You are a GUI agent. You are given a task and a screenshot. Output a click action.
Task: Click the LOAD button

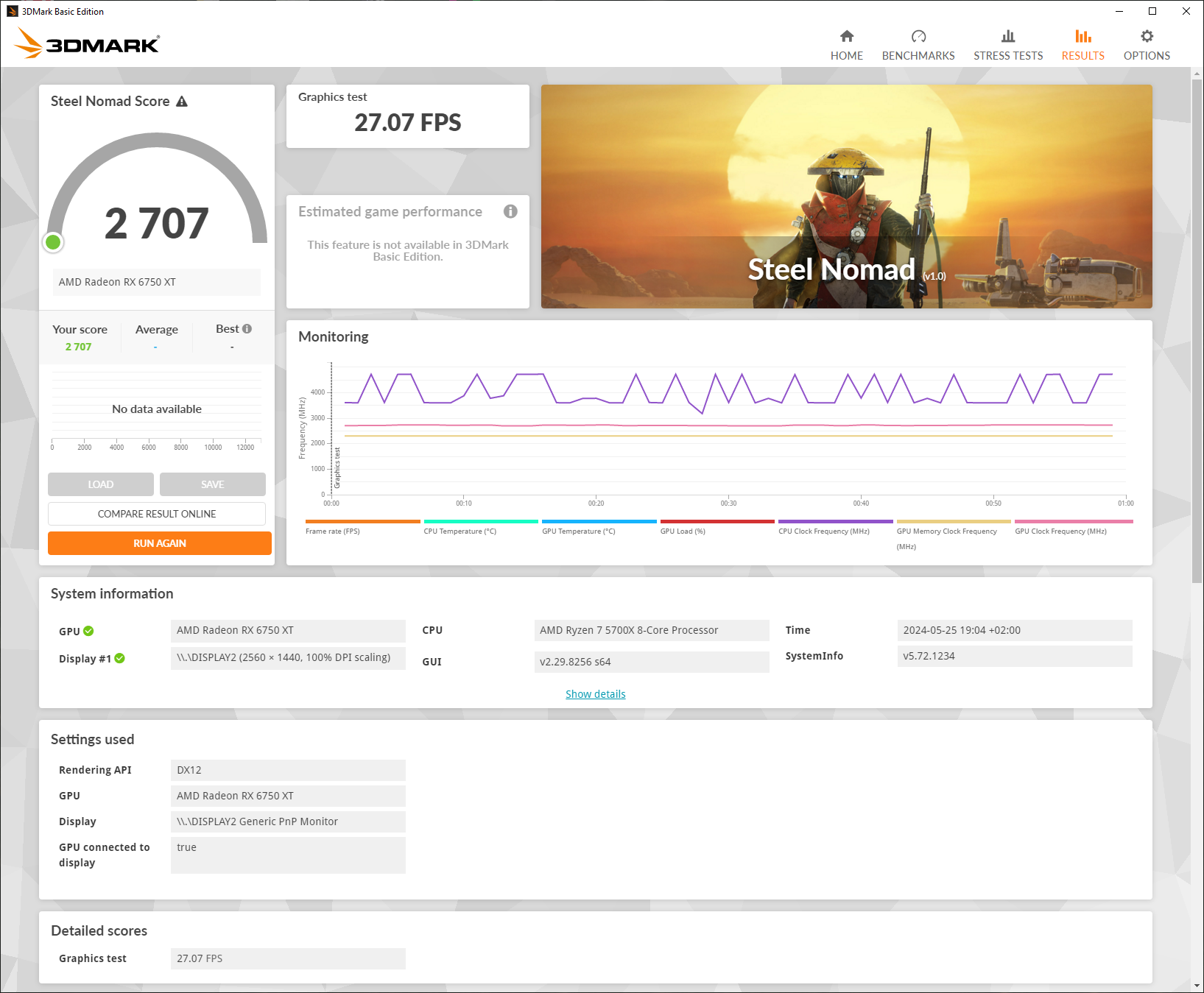click(x=101, y=484)
